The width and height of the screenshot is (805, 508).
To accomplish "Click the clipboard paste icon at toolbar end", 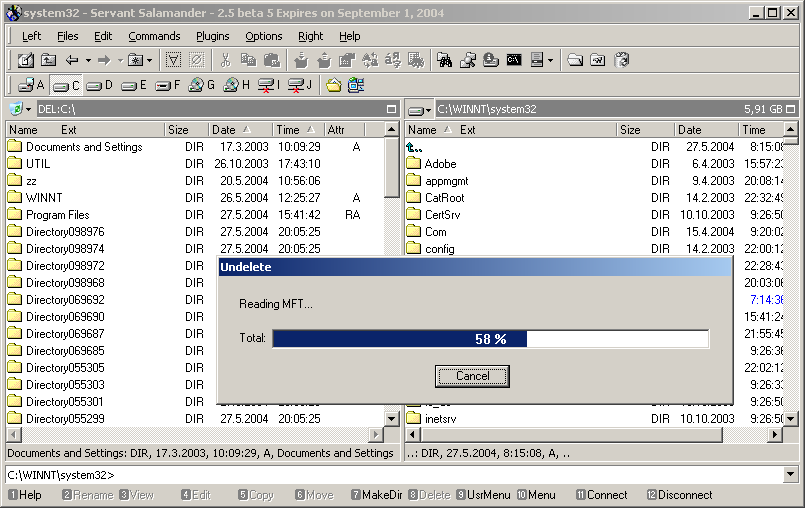I will [x=621, y=60].
